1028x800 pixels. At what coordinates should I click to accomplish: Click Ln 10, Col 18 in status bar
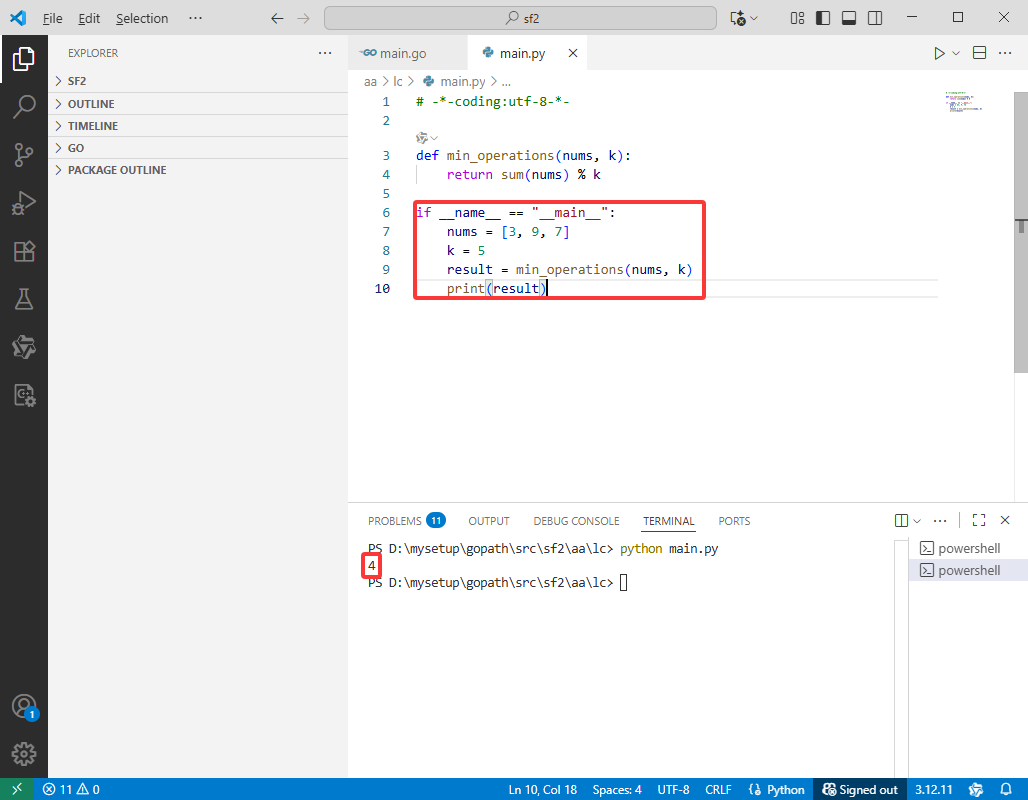[x=543, y=790]
